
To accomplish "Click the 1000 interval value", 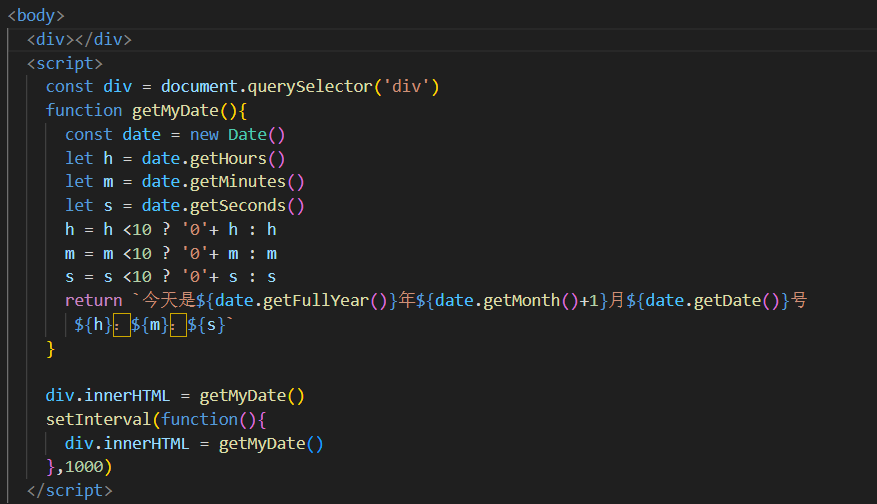I will pyautogui.click(x=84, y=467).
